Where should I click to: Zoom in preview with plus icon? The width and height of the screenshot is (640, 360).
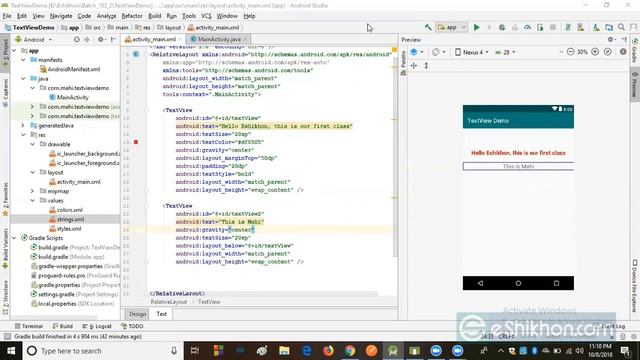pyautogui.click(x=595, y=52)
